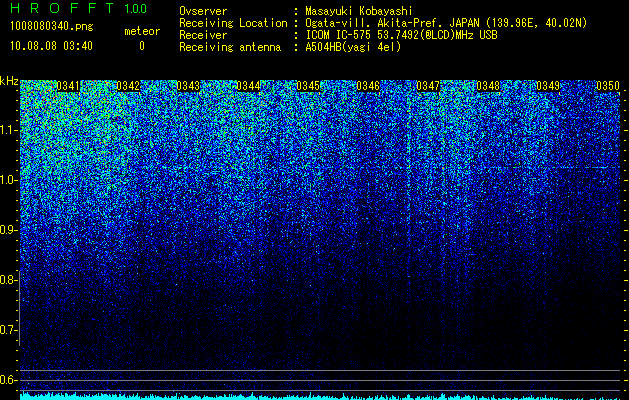
Task: Click the 0.6 frequency axis label
Action: (8, 380)
